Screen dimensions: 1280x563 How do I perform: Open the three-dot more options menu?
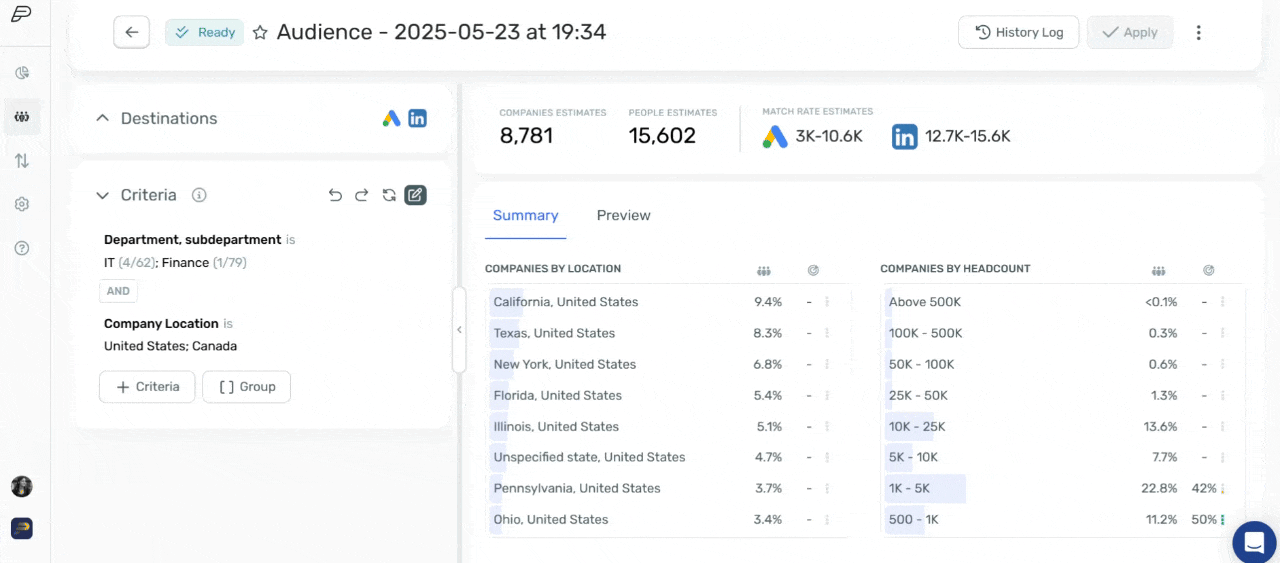click(1198, 32)
